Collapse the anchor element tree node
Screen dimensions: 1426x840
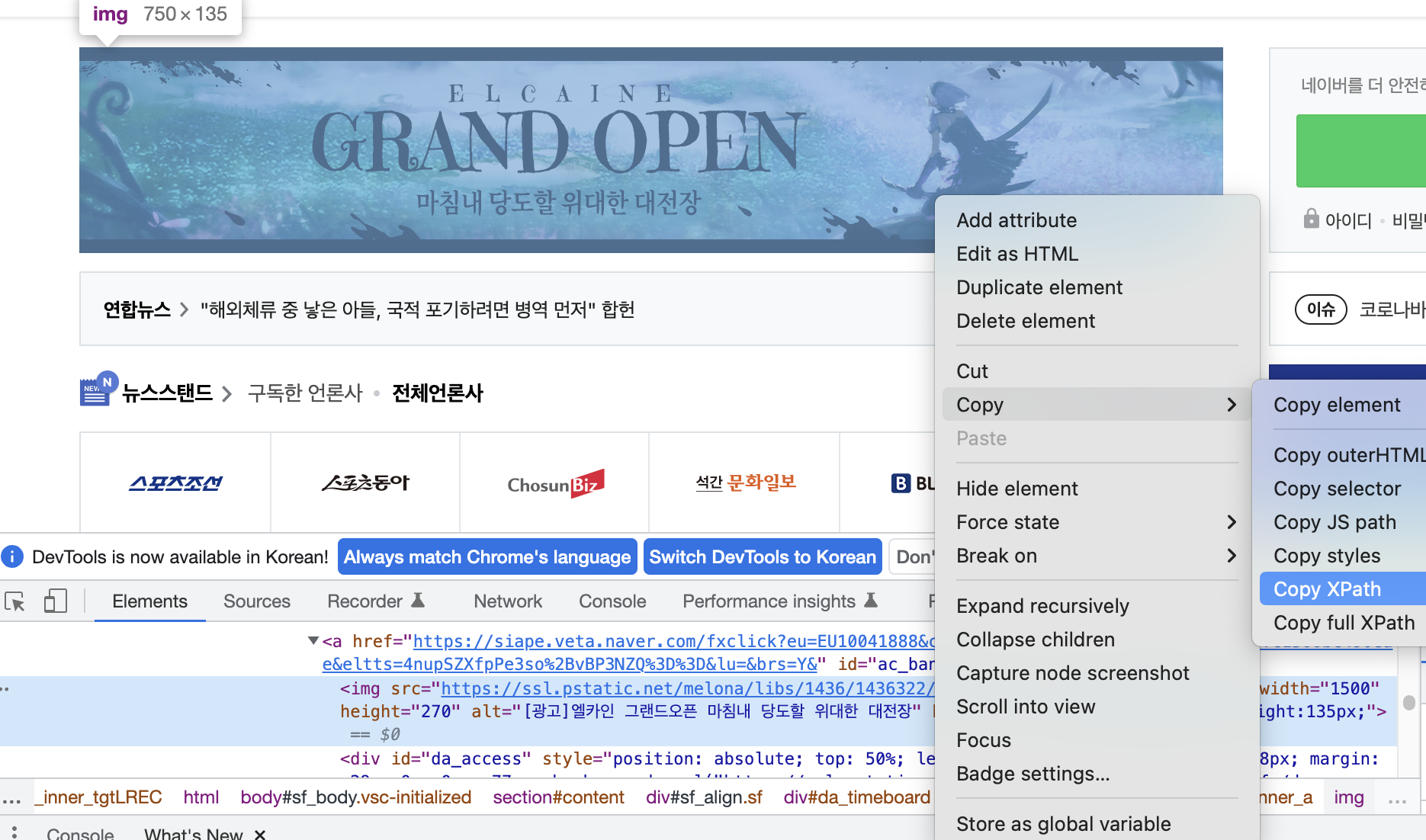point(313,640)
